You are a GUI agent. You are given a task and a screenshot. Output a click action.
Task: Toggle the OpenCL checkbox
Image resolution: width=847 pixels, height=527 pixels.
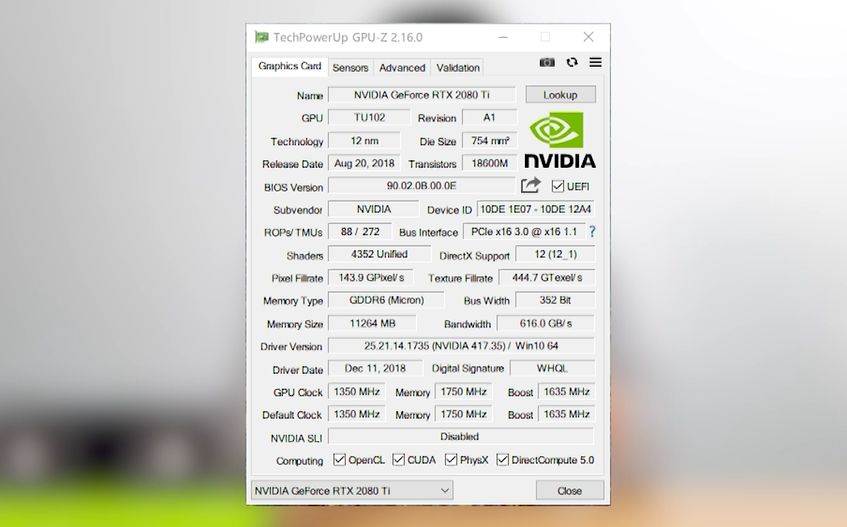339,460
